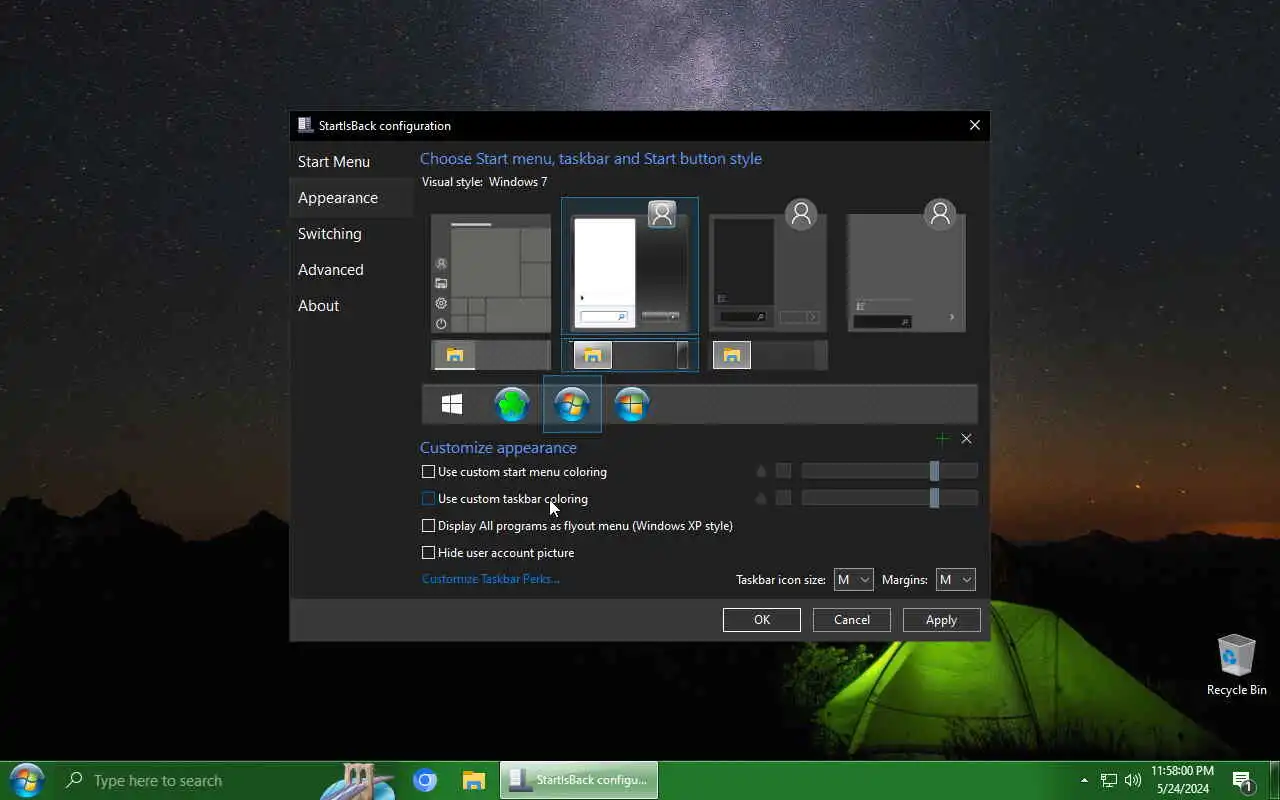Viewport: 1280px width, 800px height.
Task: Click the taskbar coloring opacity slider
Action: [x=890, y=498]
